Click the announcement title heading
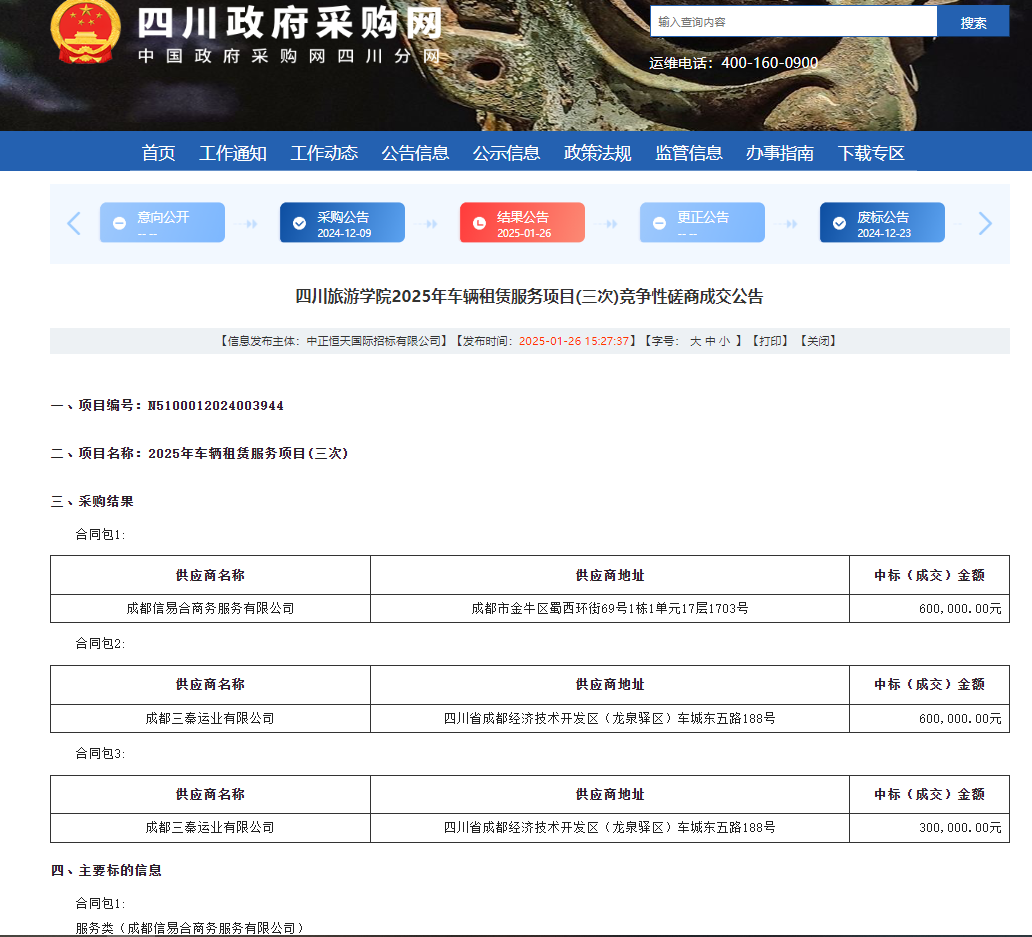This screenshot has width=1032, height=937. (529, 296)
